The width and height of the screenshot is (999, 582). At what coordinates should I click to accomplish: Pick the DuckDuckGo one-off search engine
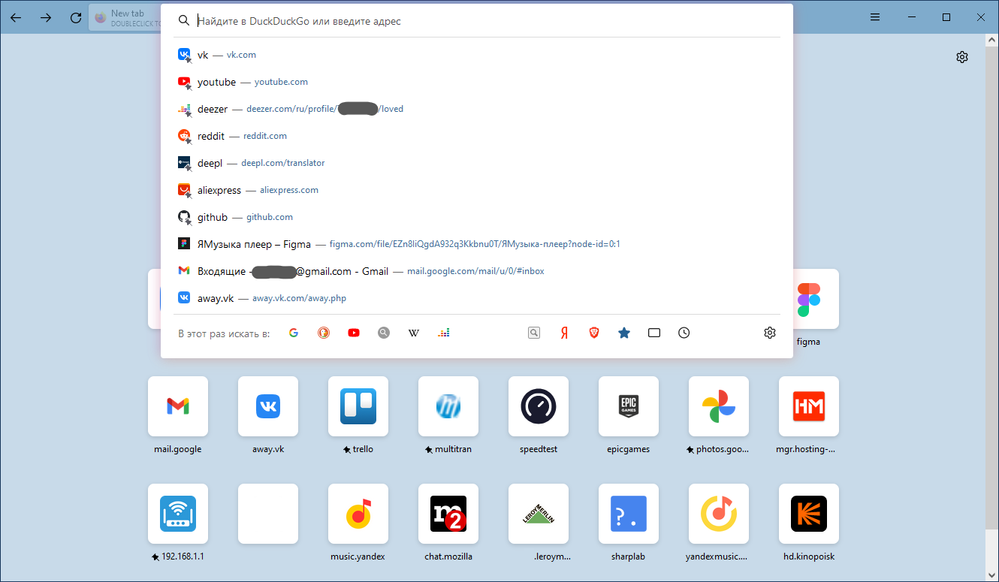tap(323, 333)
